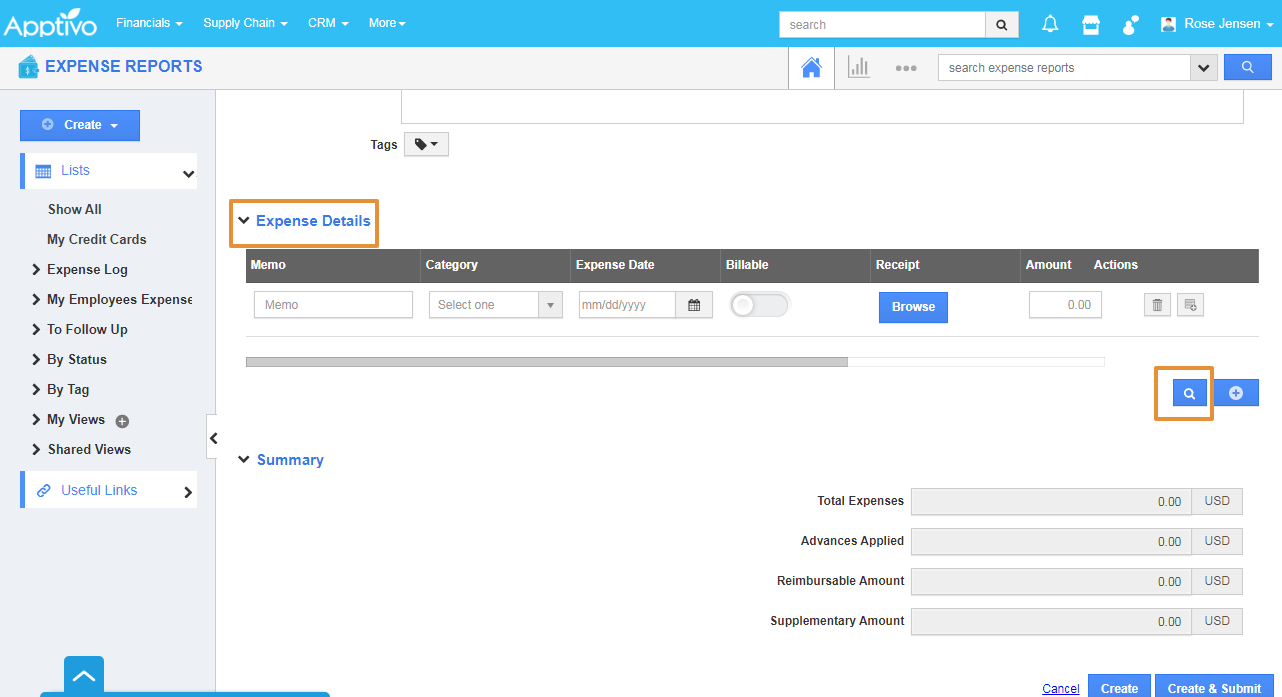Open My Credit Cards list
Viewport: 1282px width, 697px height.
pyautogui.click(x=97, y=239)
